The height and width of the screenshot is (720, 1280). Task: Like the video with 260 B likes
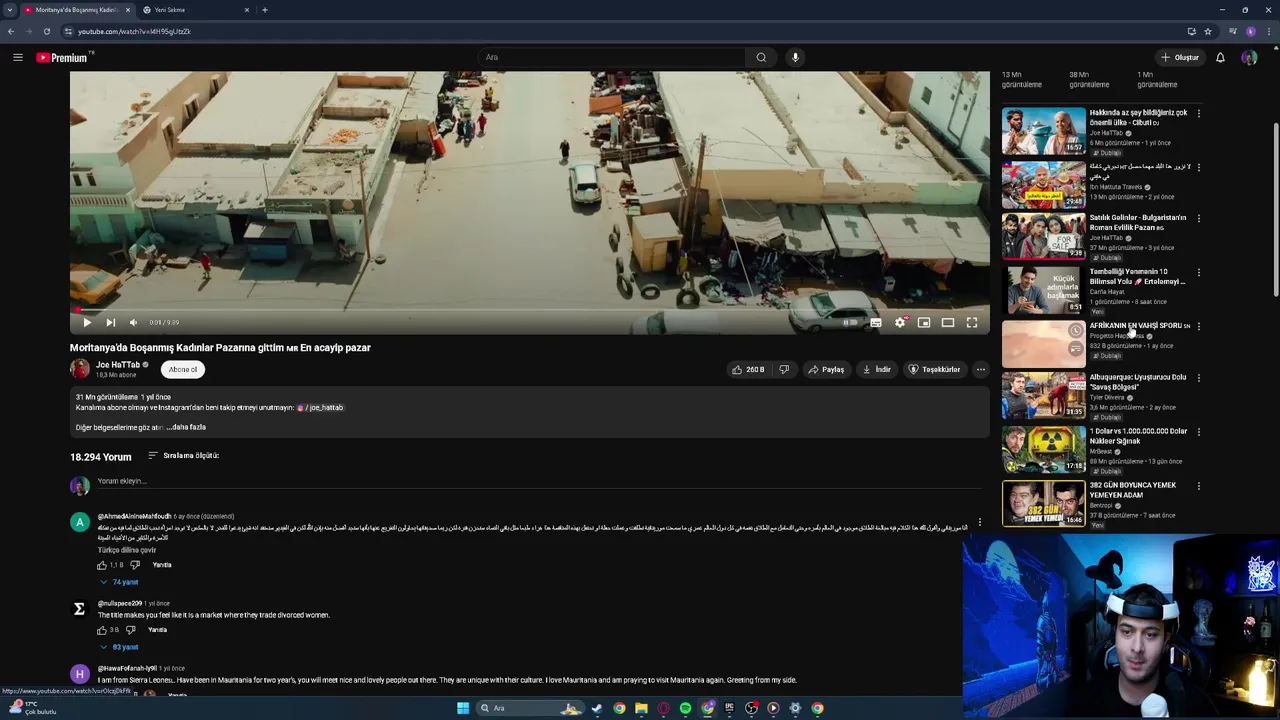coord(748,369)
